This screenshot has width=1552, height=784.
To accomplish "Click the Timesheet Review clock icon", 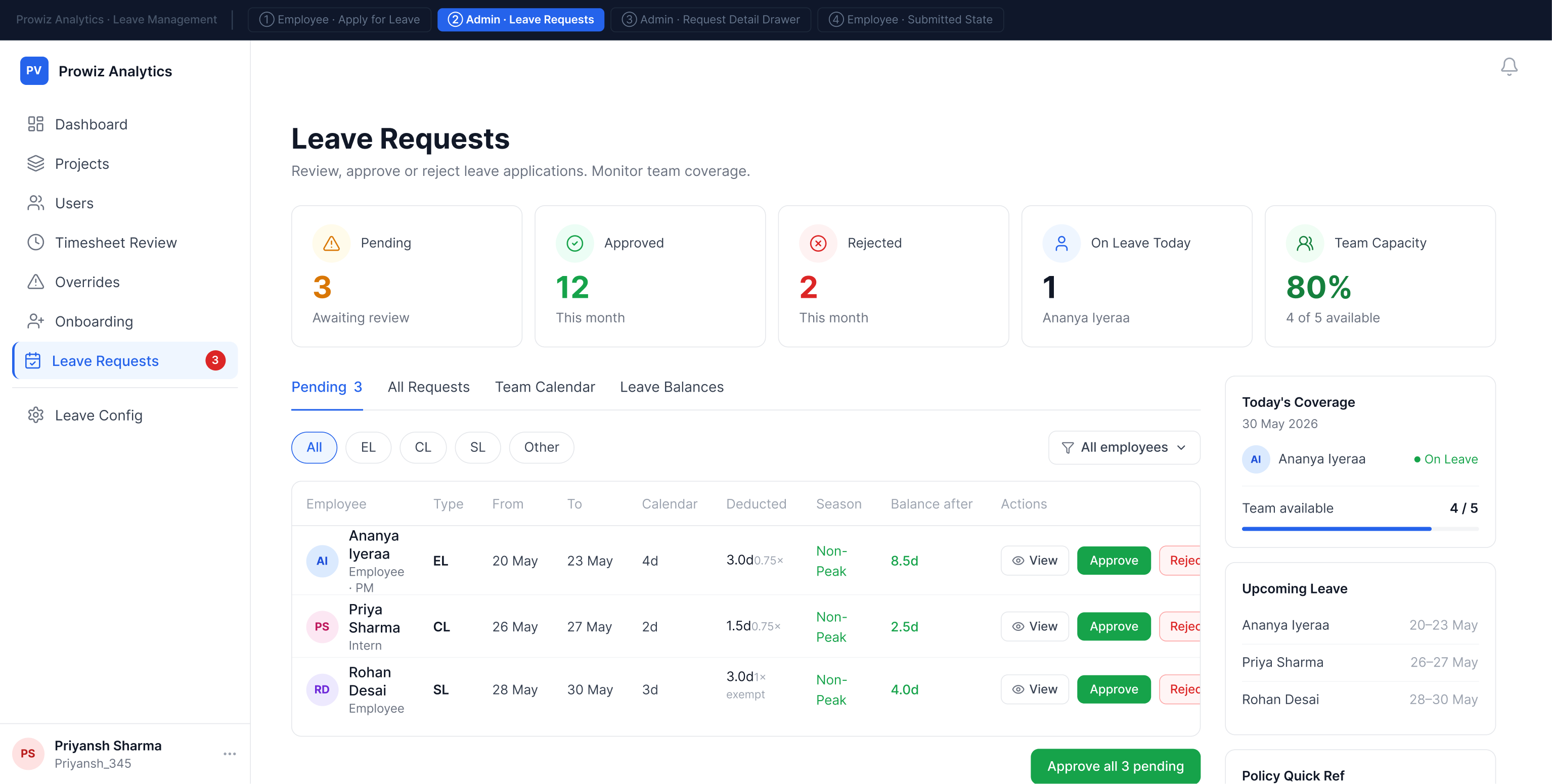I will pyautogui.click(x=35, y=243).
